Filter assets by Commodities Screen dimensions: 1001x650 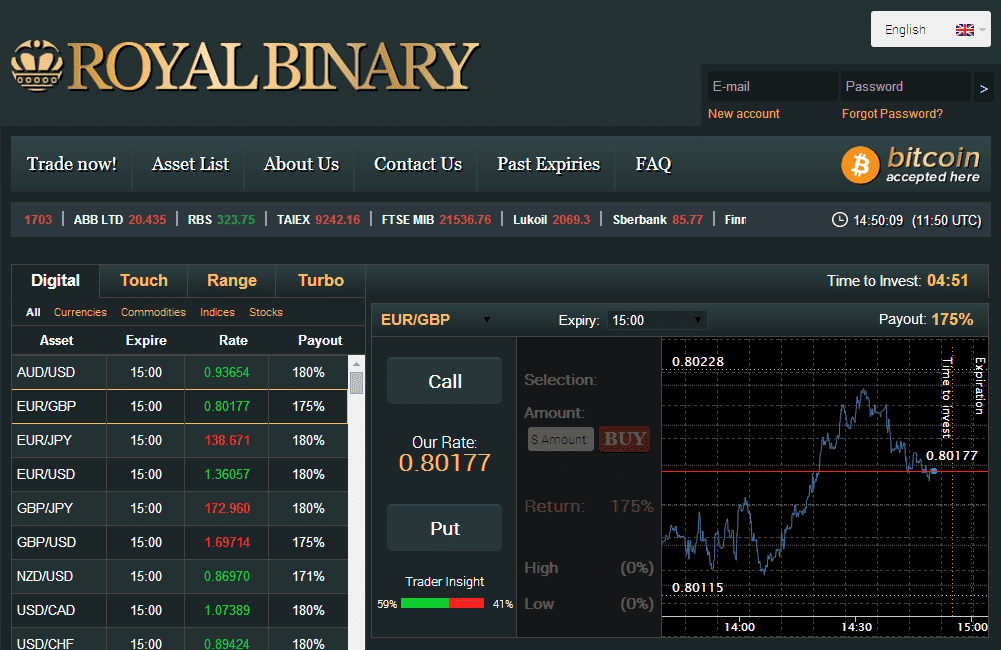(x=153, y=312)
